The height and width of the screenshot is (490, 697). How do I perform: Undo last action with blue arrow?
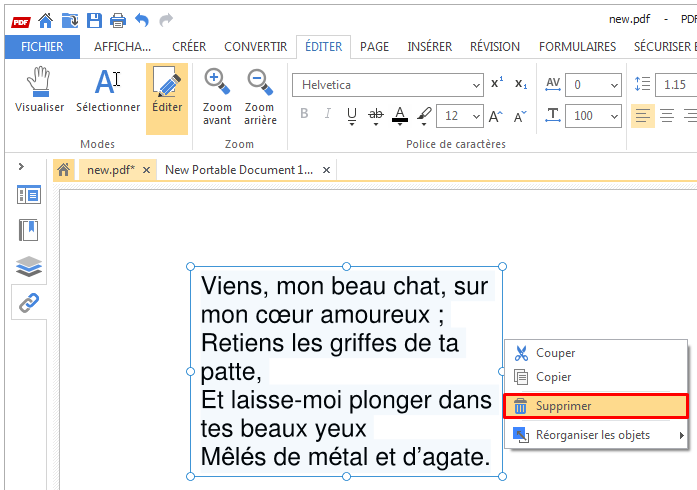pos(142,20)
